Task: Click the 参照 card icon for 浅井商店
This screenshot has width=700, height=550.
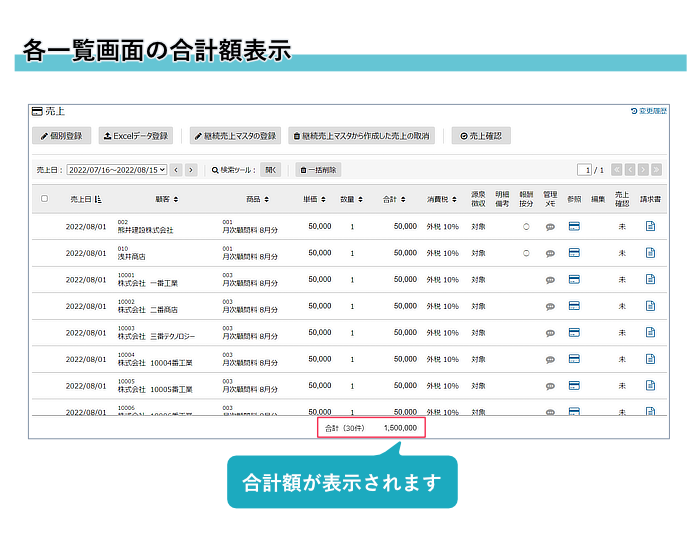Action: [x=574, y=253]
